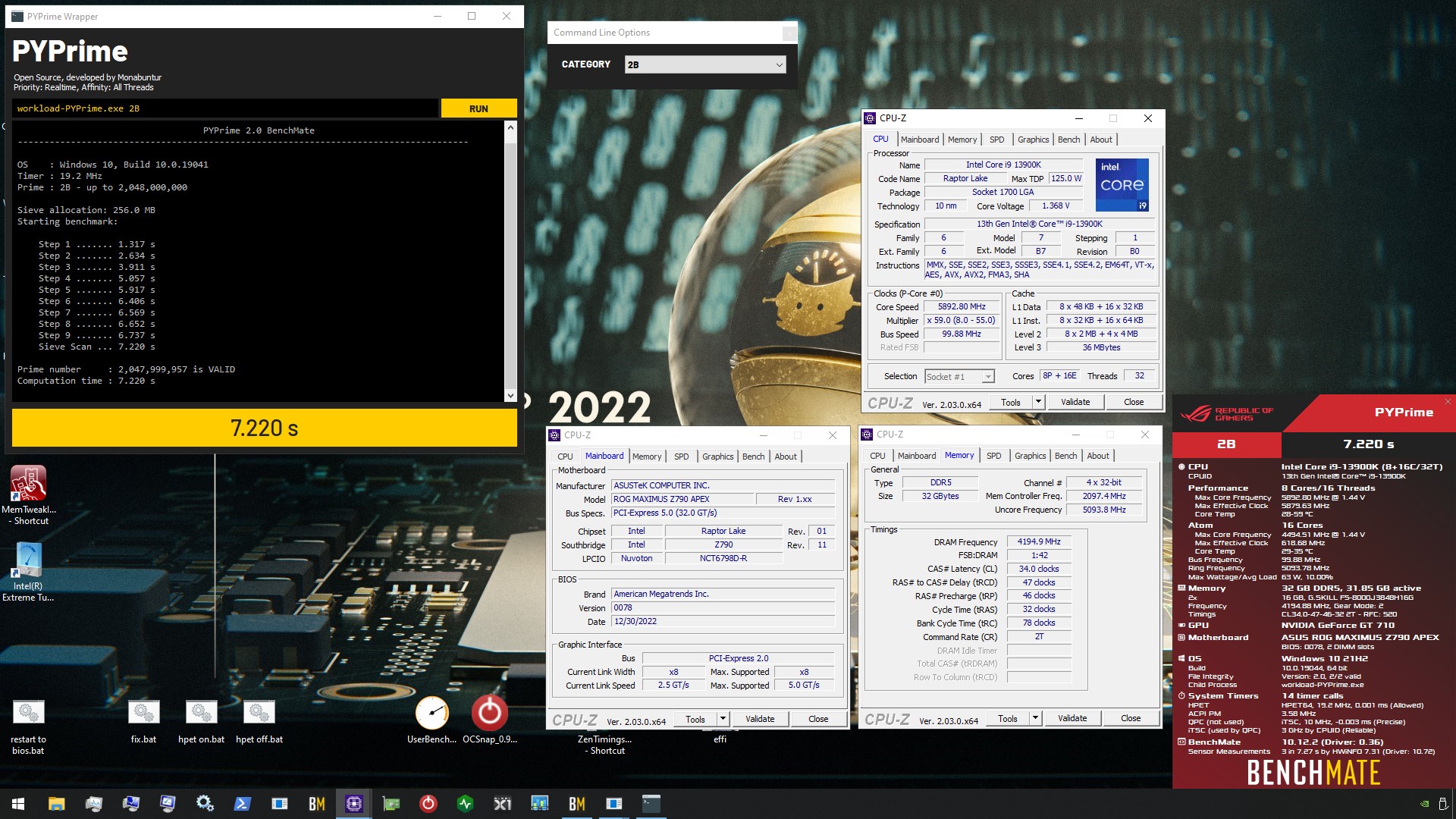Click the green graphics card taskbar icon

391,804
